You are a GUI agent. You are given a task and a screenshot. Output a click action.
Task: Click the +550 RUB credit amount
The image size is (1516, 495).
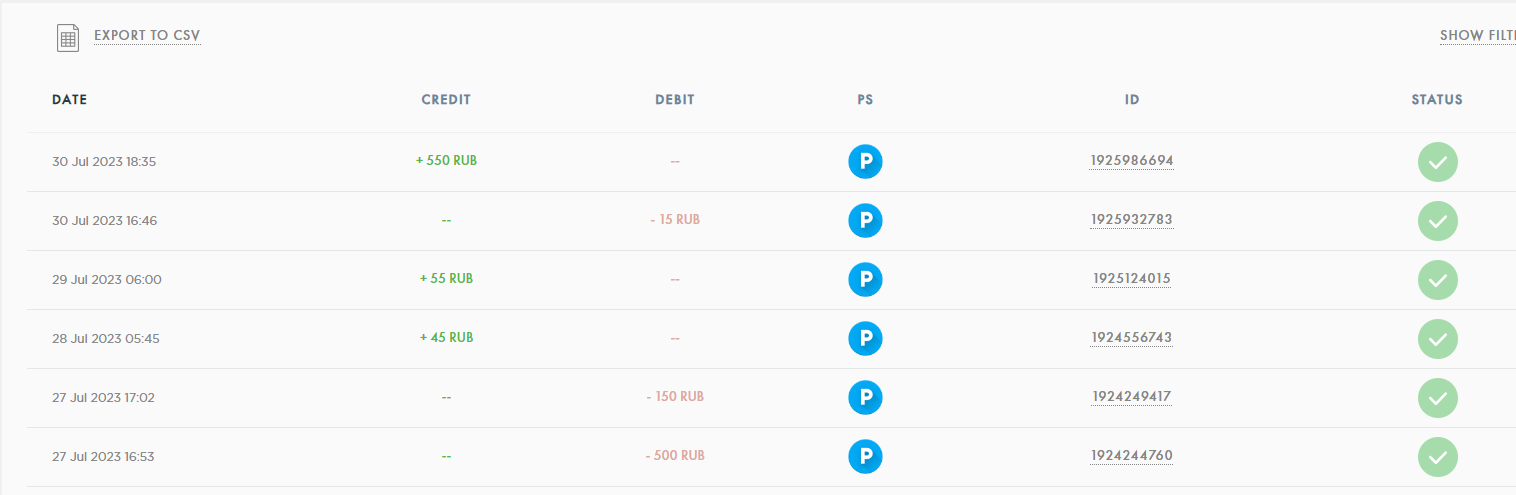[446, 160]
